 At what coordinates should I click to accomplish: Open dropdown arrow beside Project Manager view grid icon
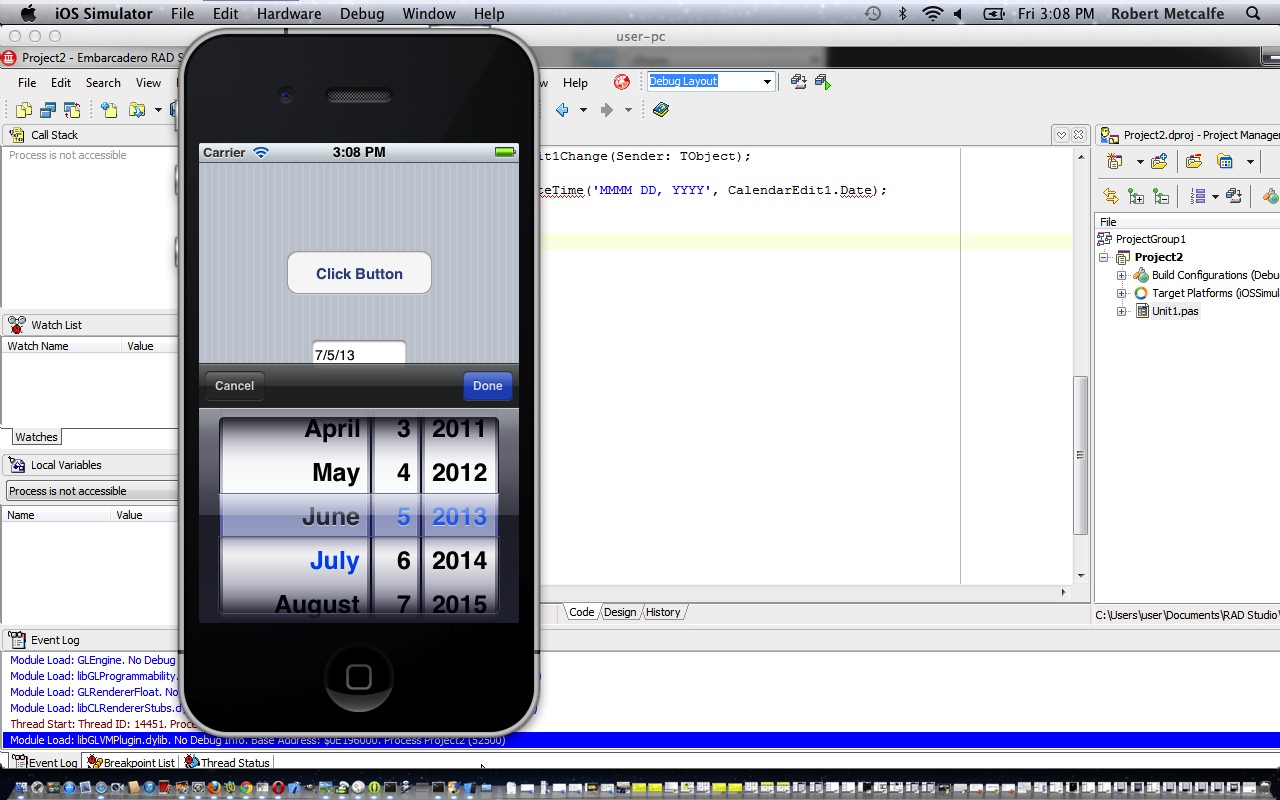point(1249,162)
